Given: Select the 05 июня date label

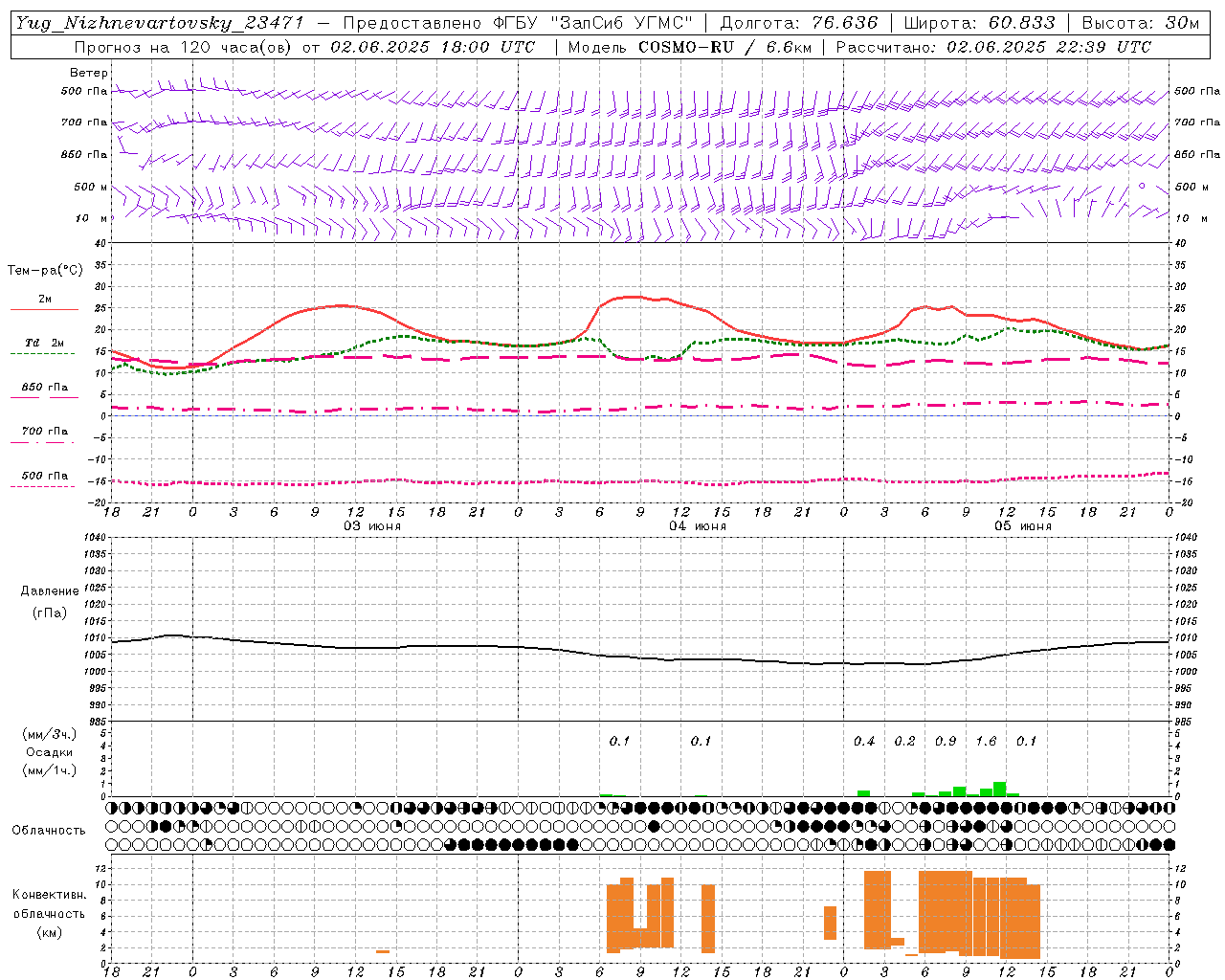Looking at the screenshot, I should coord(1022,526).
